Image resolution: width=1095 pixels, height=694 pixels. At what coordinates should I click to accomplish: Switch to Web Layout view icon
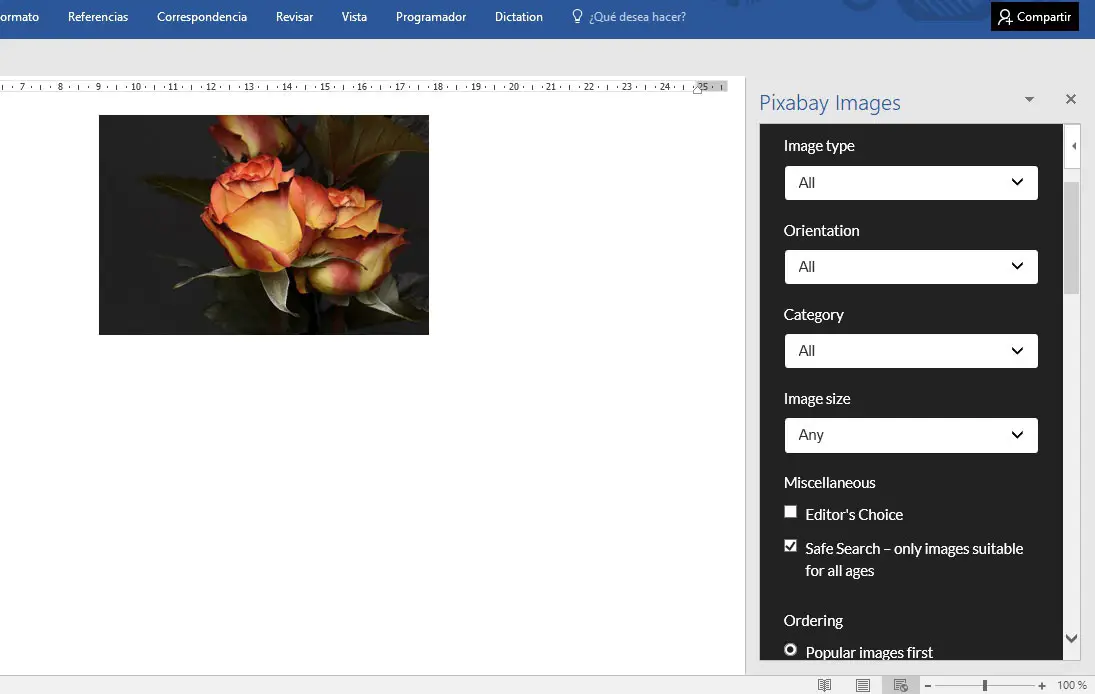click(901, 686)
